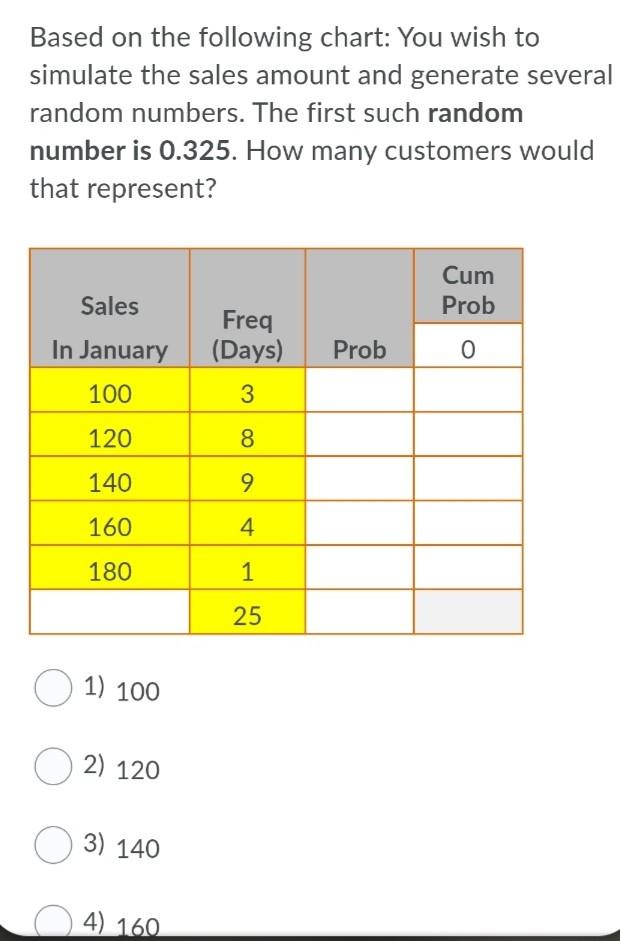Click the frequency total cell showing 25

pyautogui.click(x=247, y=614)
